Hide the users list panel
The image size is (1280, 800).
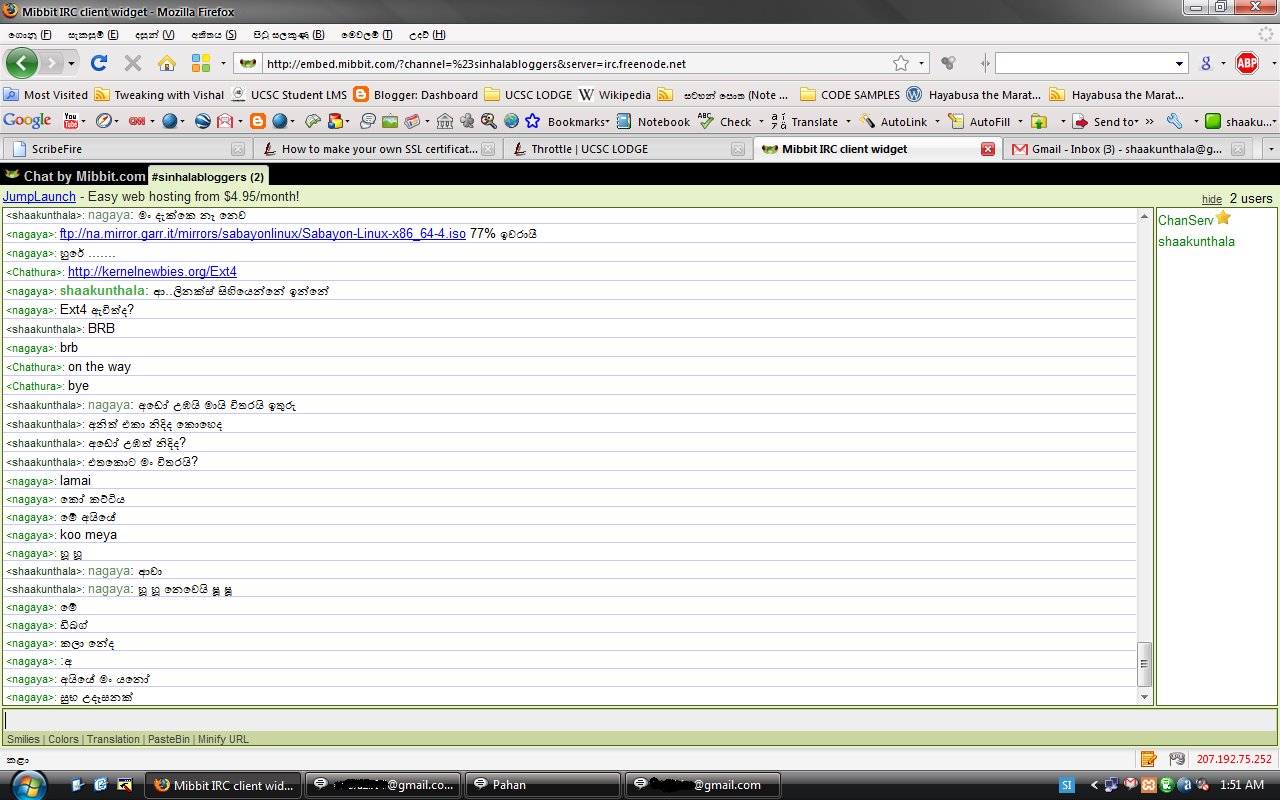click(x=1212, y=199)
